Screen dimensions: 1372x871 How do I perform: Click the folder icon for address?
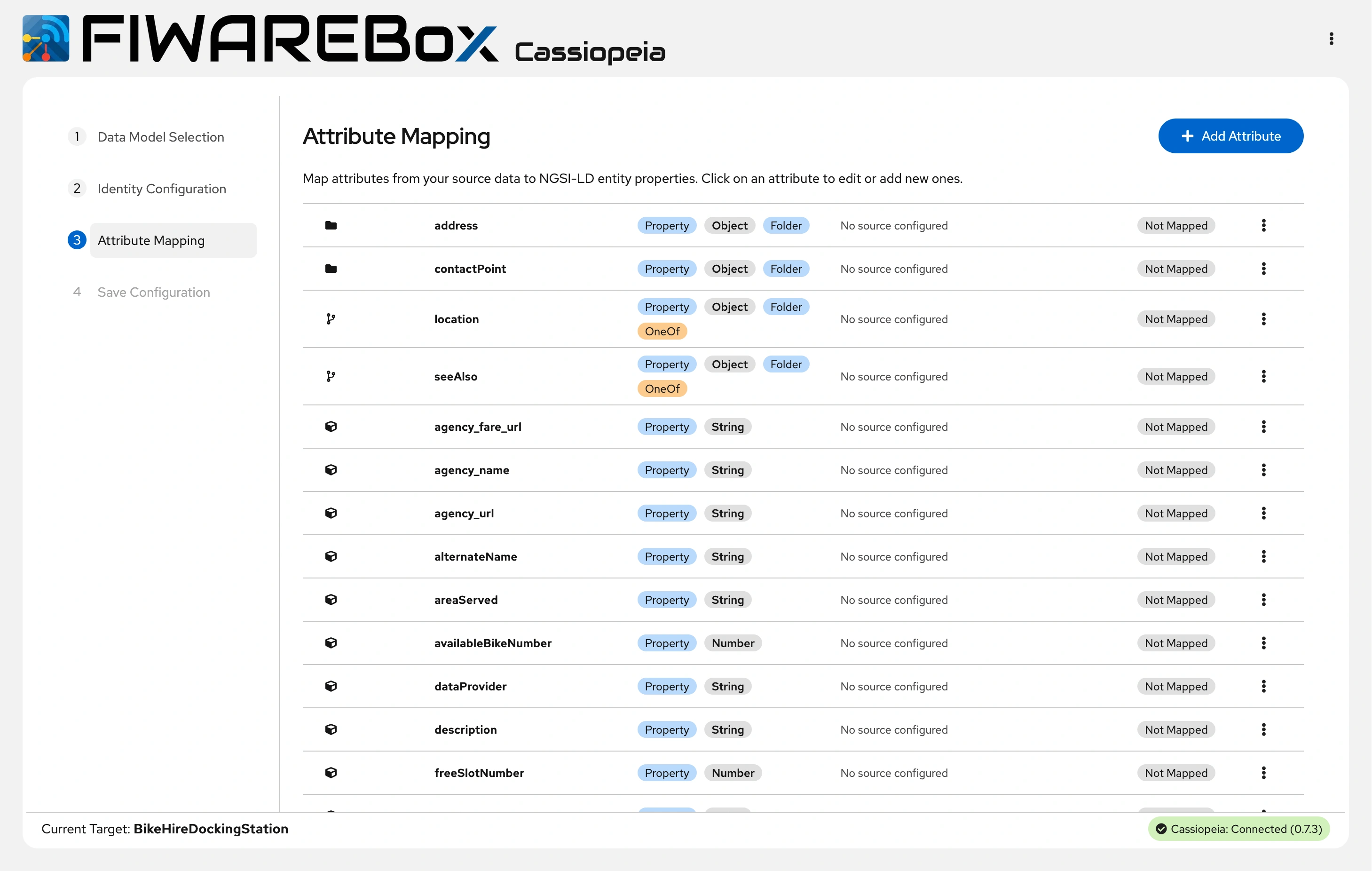331,225
